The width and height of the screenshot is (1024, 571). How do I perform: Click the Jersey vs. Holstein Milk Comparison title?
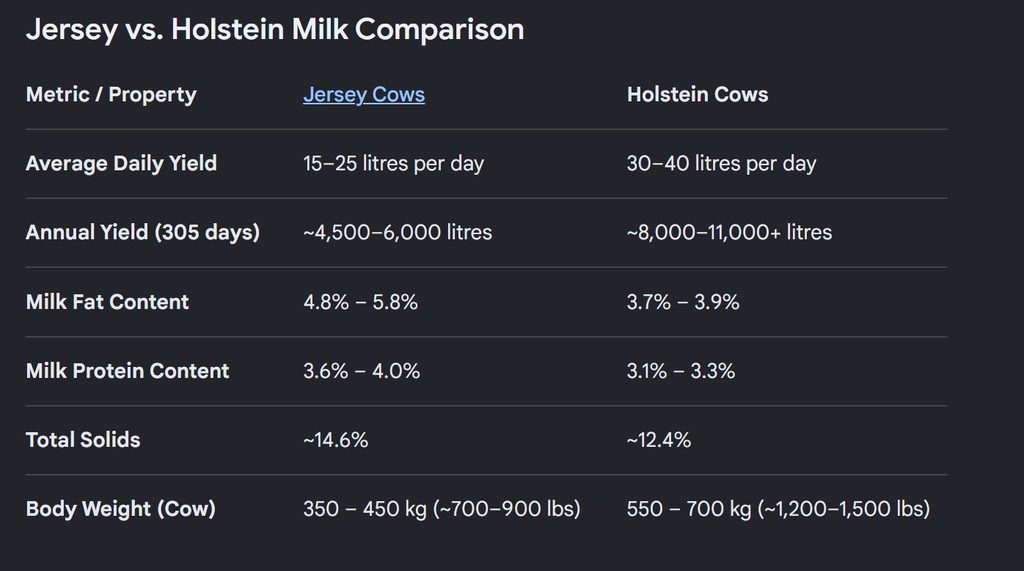[275, 29]
